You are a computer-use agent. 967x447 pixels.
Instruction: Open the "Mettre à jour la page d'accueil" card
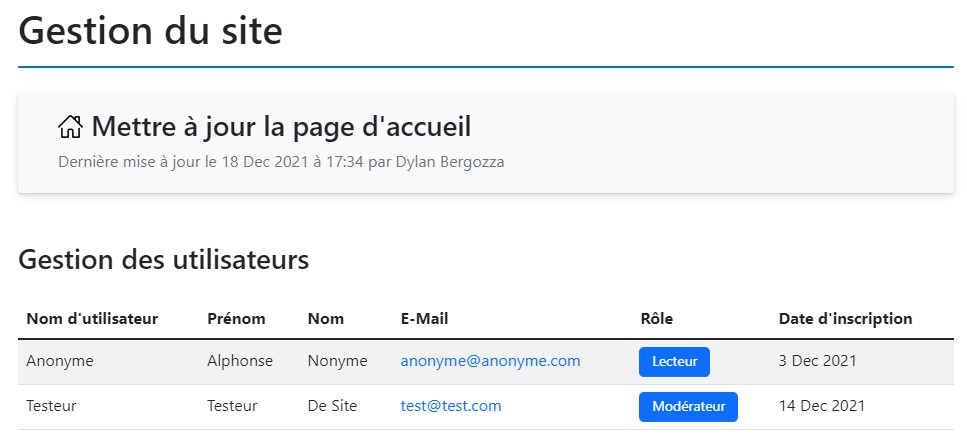point(281,128)
